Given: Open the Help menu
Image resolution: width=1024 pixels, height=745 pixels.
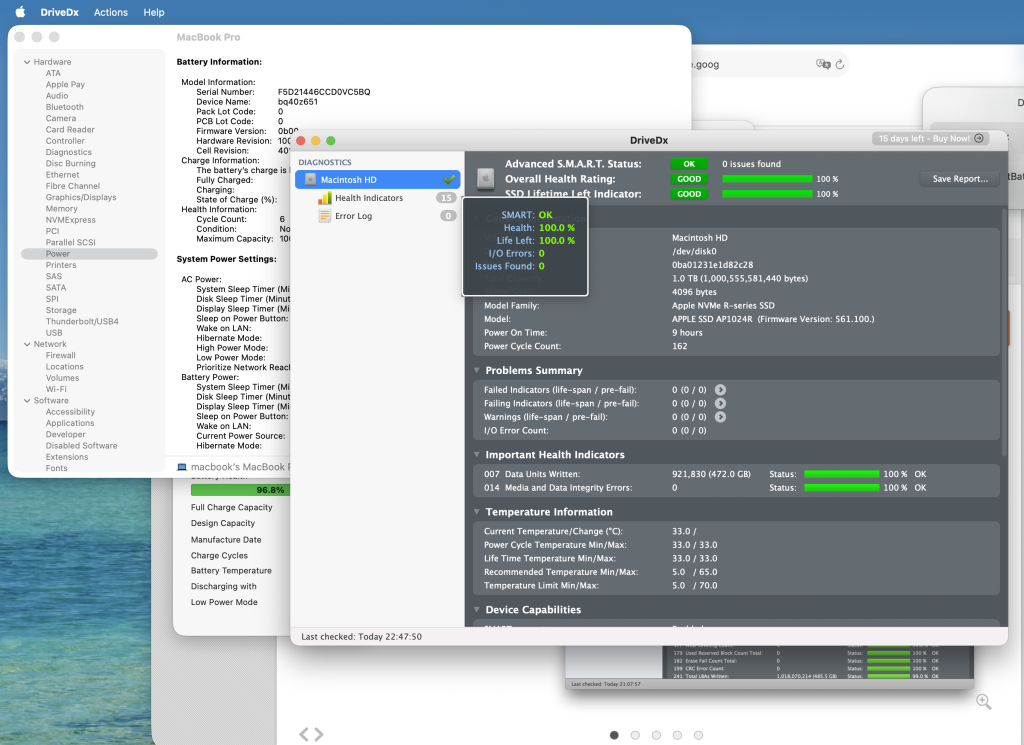Looking at the screenshot, I should pyautogui.click(x=153, y=12).
